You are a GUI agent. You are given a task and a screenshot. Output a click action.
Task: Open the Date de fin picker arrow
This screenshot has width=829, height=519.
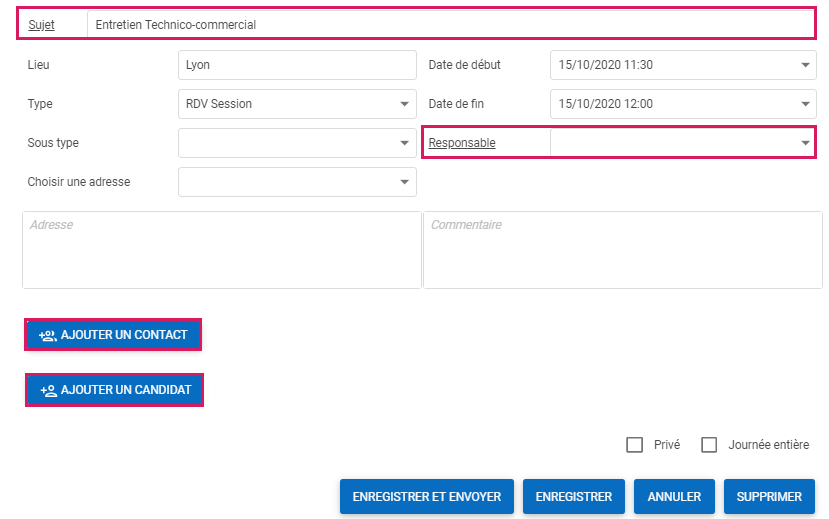click(x=806, y=104)
